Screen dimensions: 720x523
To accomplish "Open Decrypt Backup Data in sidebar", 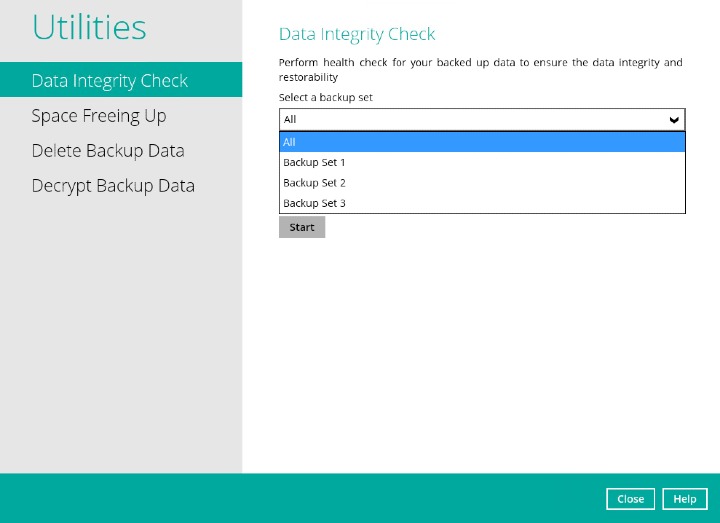I will (x=113, y=186).
